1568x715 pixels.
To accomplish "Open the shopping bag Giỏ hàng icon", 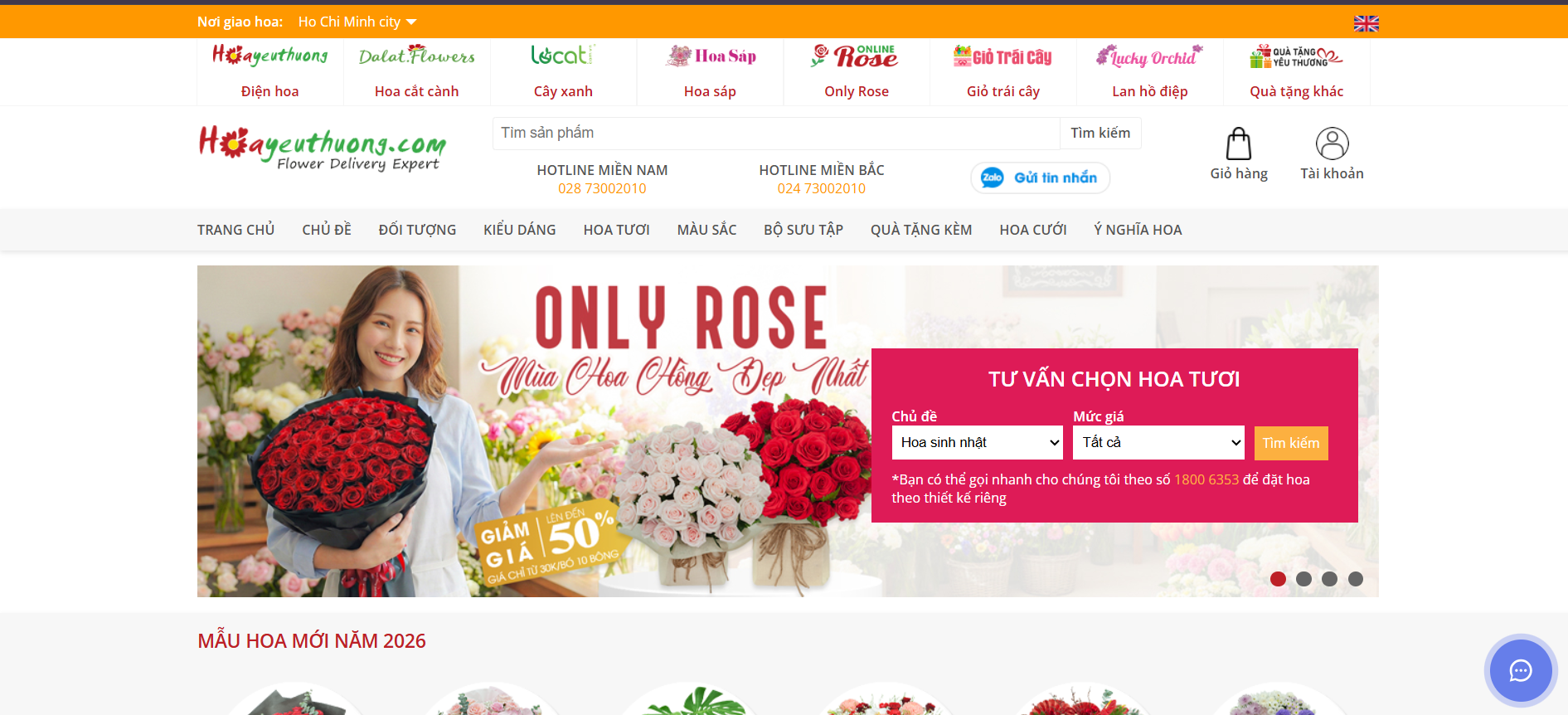I will point(1238,143).
